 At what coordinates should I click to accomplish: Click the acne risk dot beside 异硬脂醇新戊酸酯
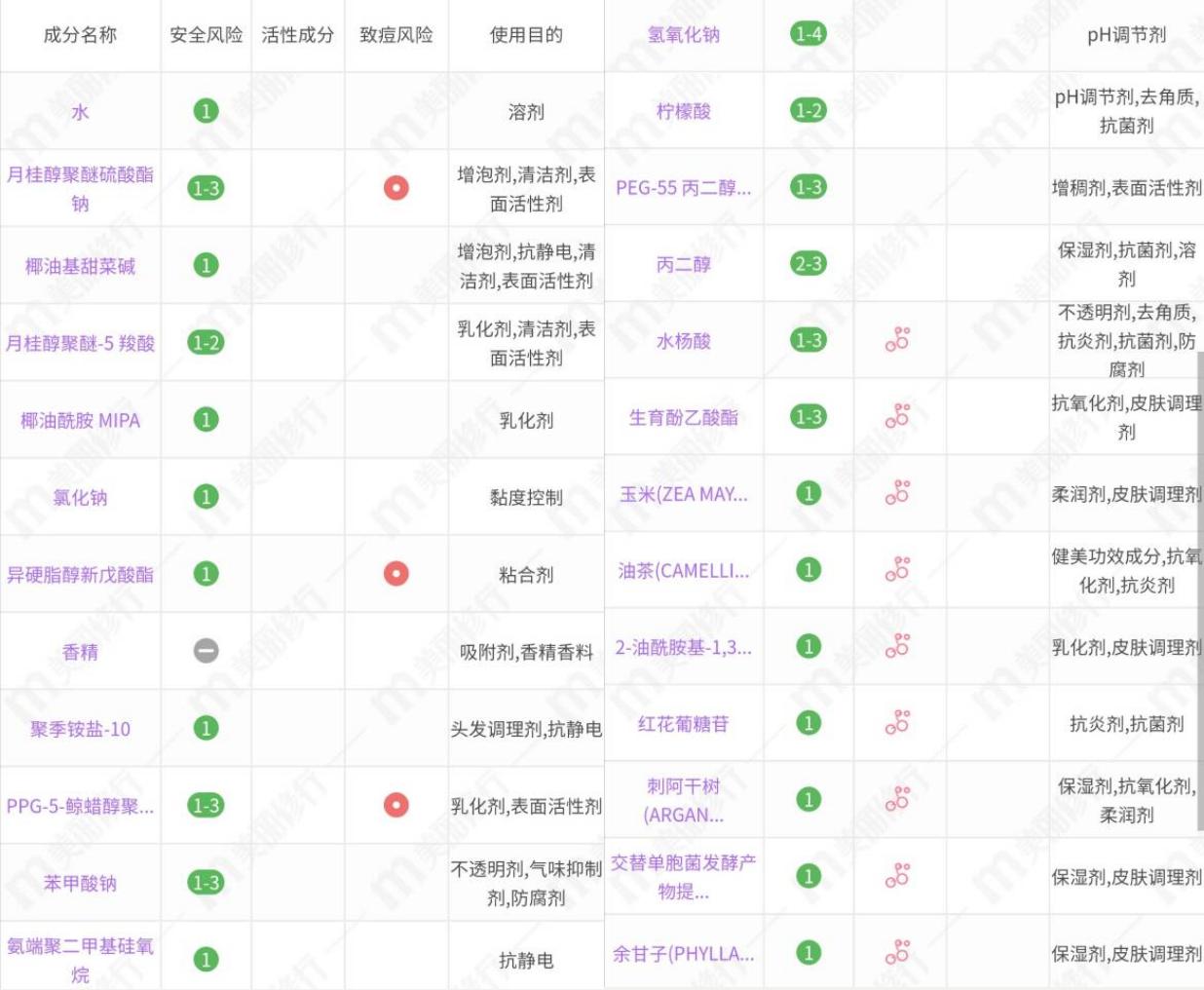397,573
